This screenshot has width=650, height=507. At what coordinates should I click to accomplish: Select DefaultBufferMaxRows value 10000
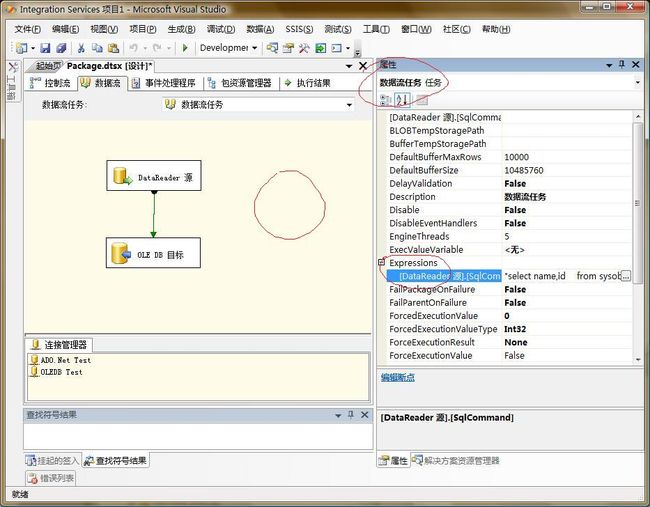pyautogui.click(x=517, y=157)
